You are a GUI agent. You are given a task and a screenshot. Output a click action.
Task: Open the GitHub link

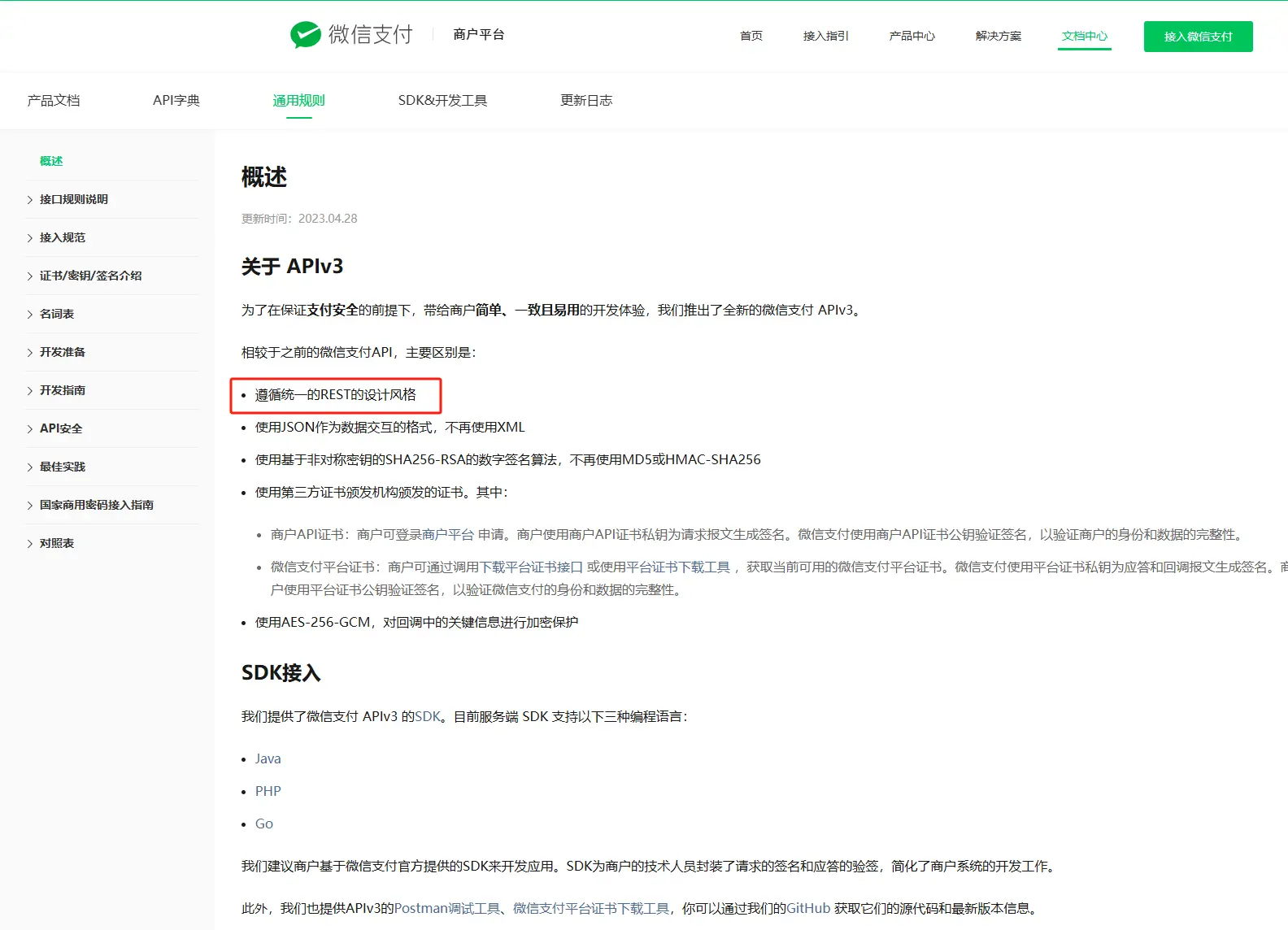(x=808, y=908)
